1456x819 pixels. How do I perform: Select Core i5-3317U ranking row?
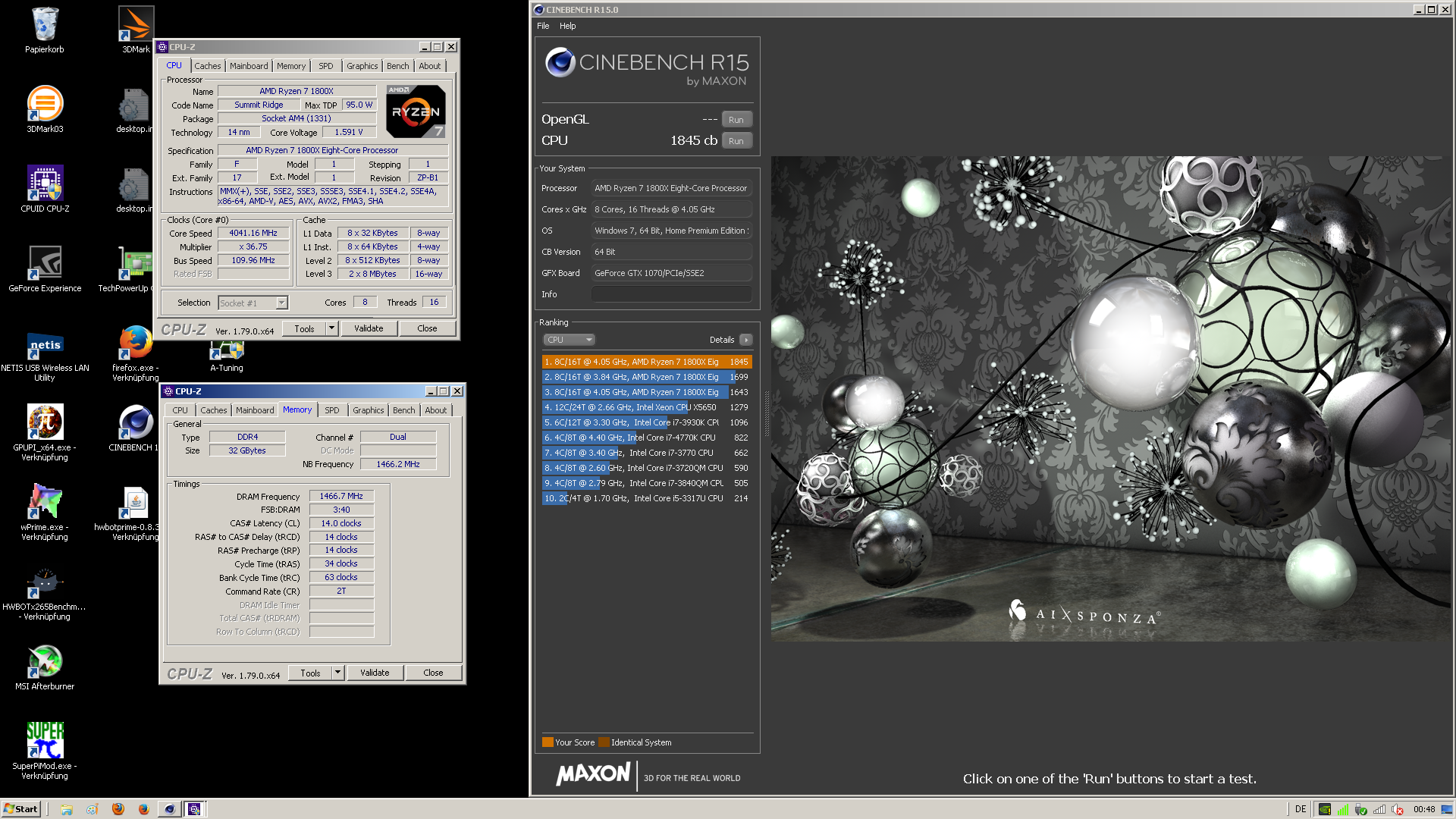coord(647,498)
